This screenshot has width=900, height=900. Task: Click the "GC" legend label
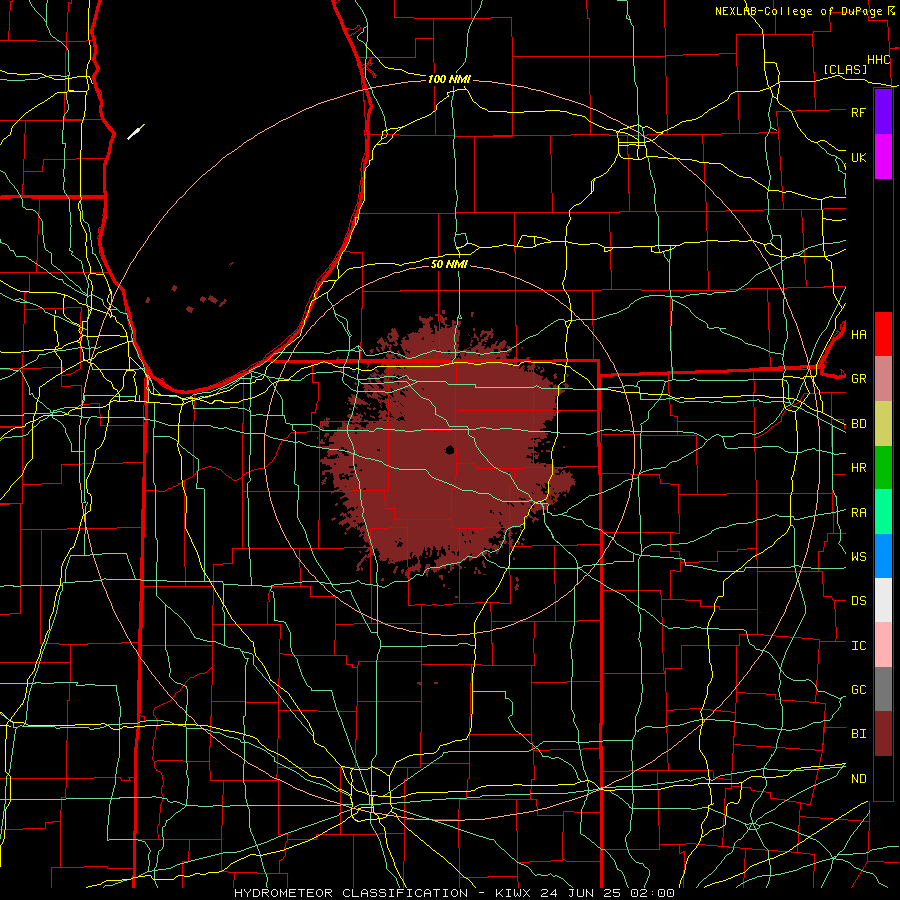(x=858, y=690)
